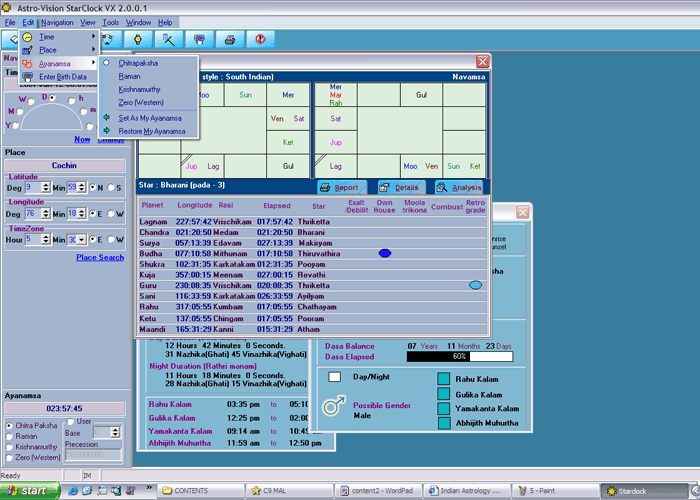
Task: Choose Chitrapaksha in Ayanamsa submenu
Action: click(138, 63)
